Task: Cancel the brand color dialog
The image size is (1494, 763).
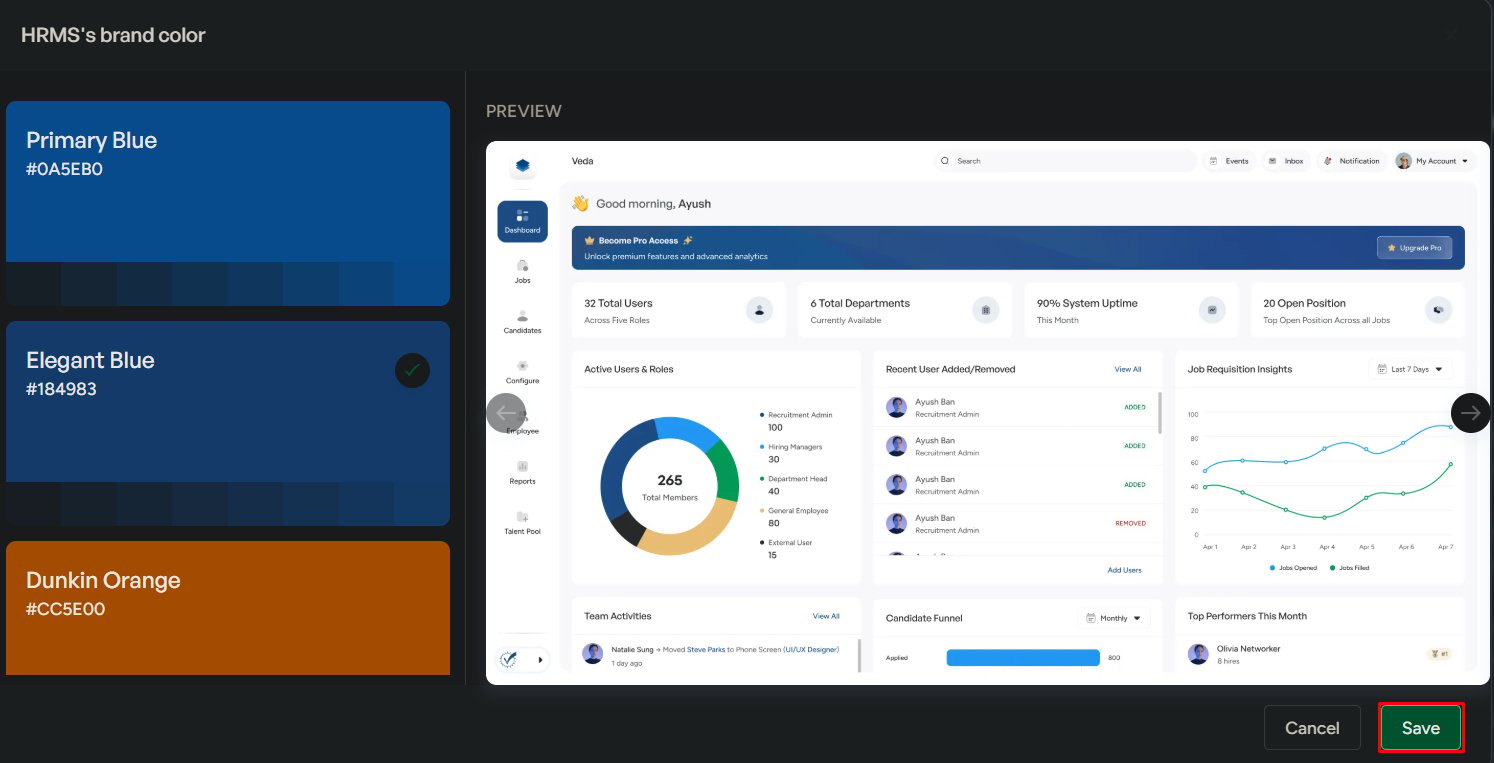Action: coord(1312,728)
